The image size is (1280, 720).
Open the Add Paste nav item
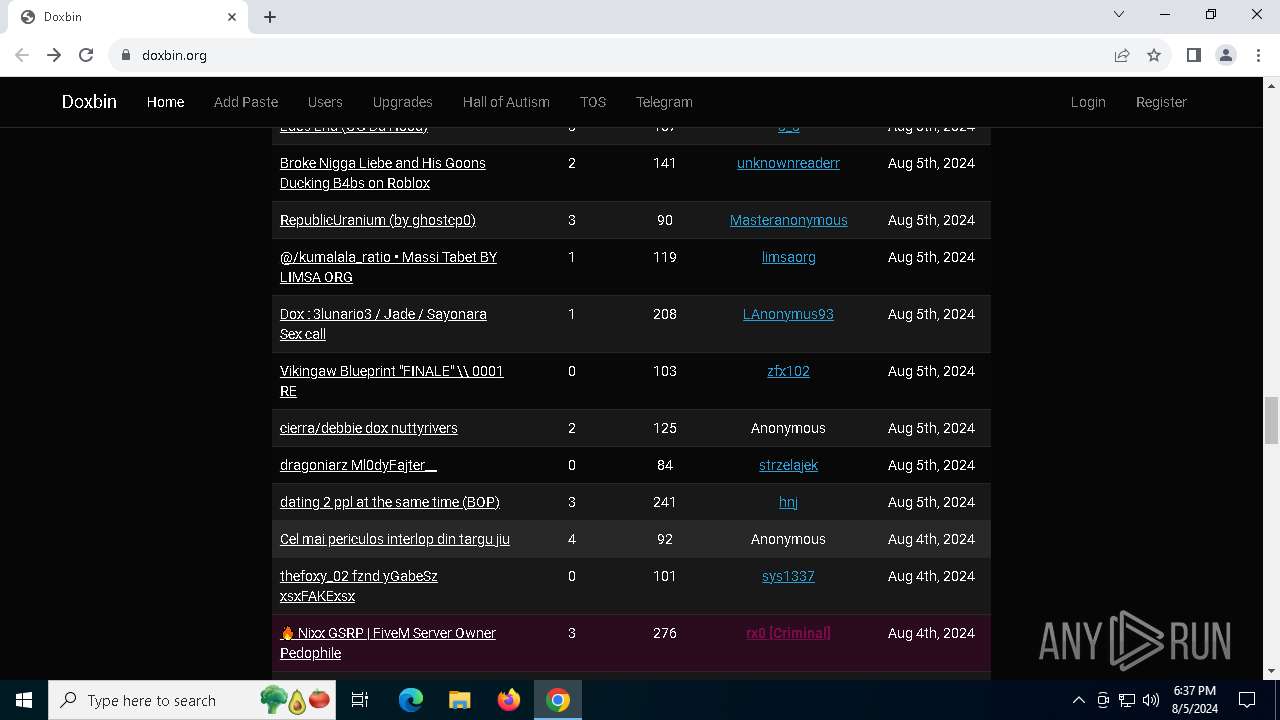click(246, 102)
